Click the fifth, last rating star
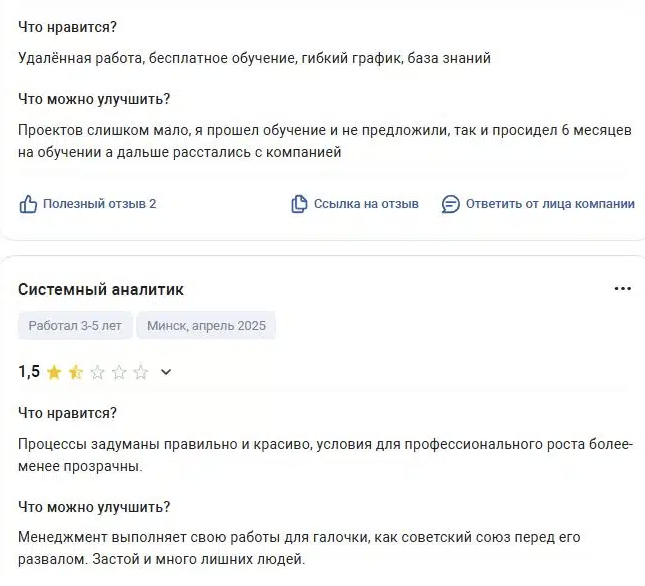Screen dimensions: 645x586 point(141,372)
